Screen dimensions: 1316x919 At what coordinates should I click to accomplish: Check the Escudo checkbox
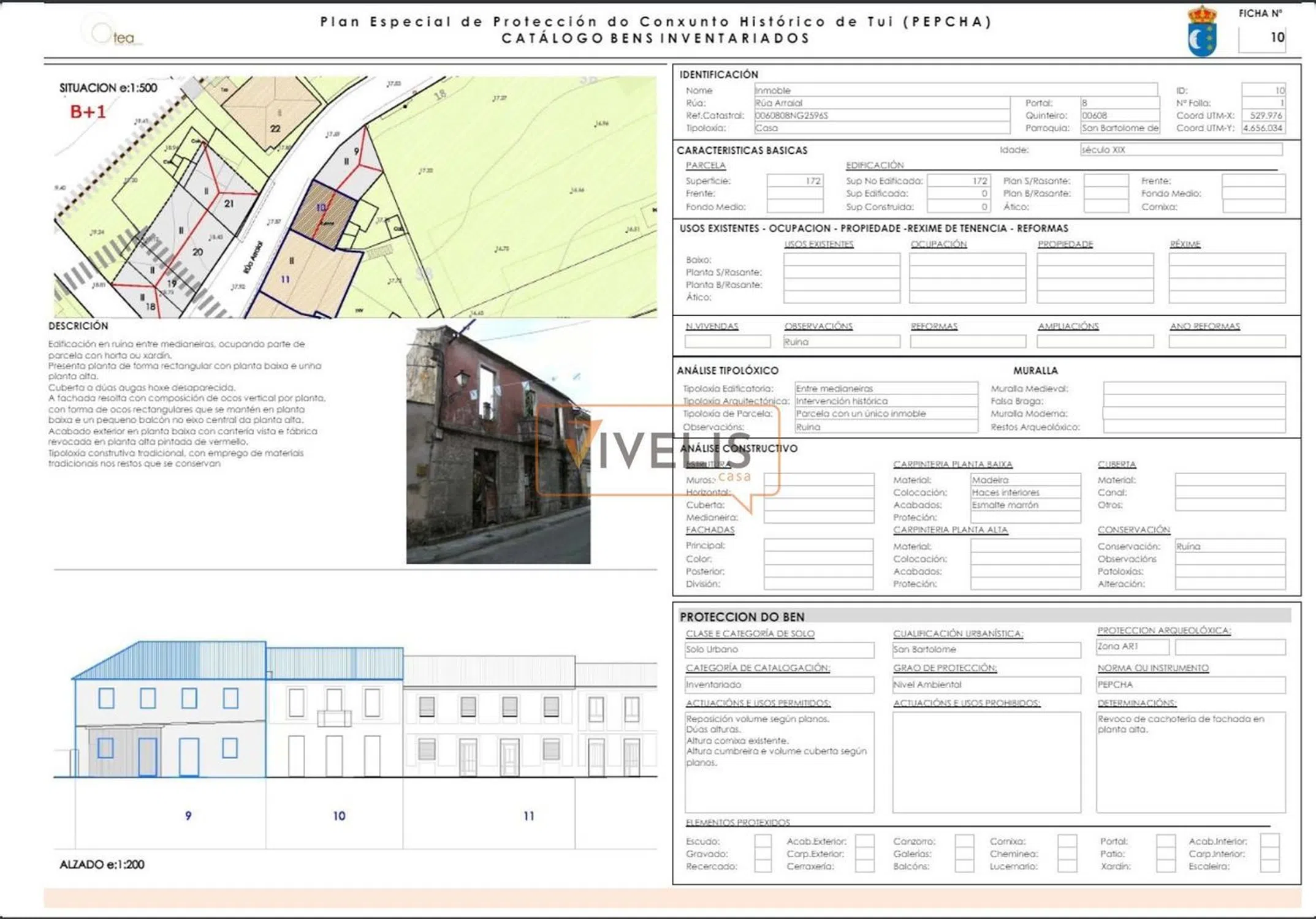click(763, 841)
